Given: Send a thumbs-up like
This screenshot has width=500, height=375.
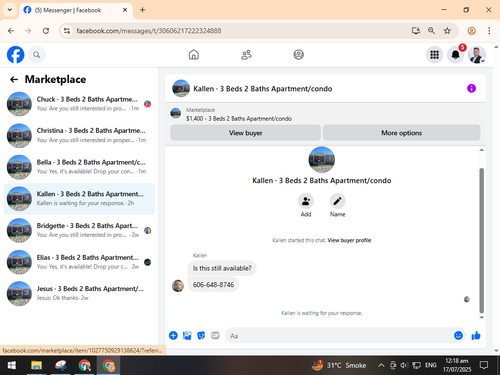Looking at the screenshot, I should click(476, 335).
